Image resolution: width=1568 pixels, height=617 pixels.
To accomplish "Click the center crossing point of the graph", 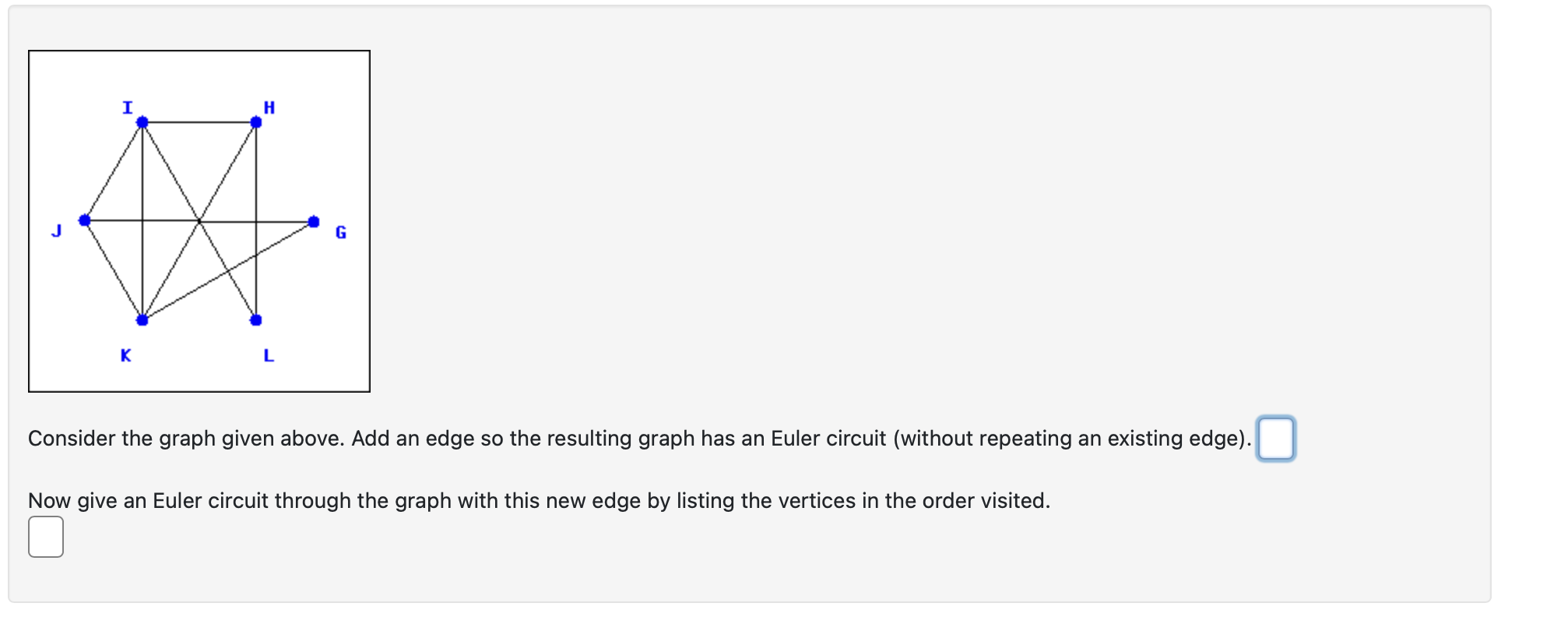I will pyautogui.click(x=200, y=223).
